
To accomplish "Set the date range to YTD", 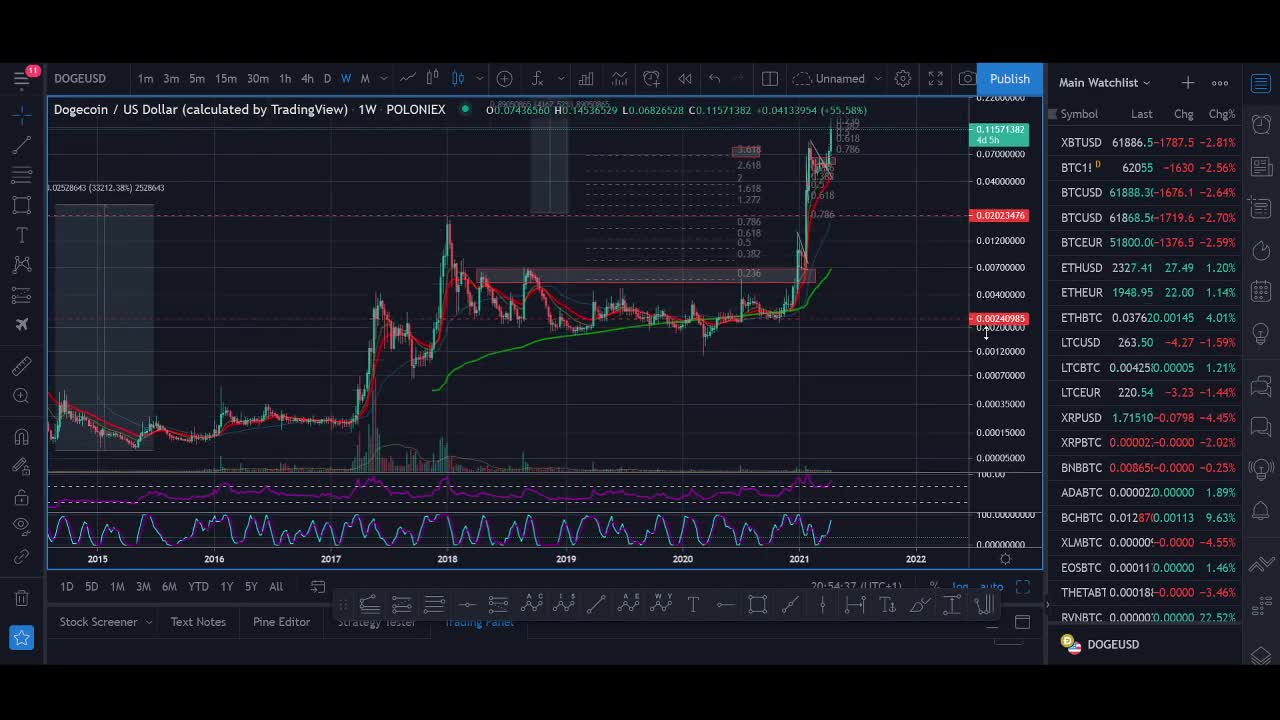I will 198,587.
